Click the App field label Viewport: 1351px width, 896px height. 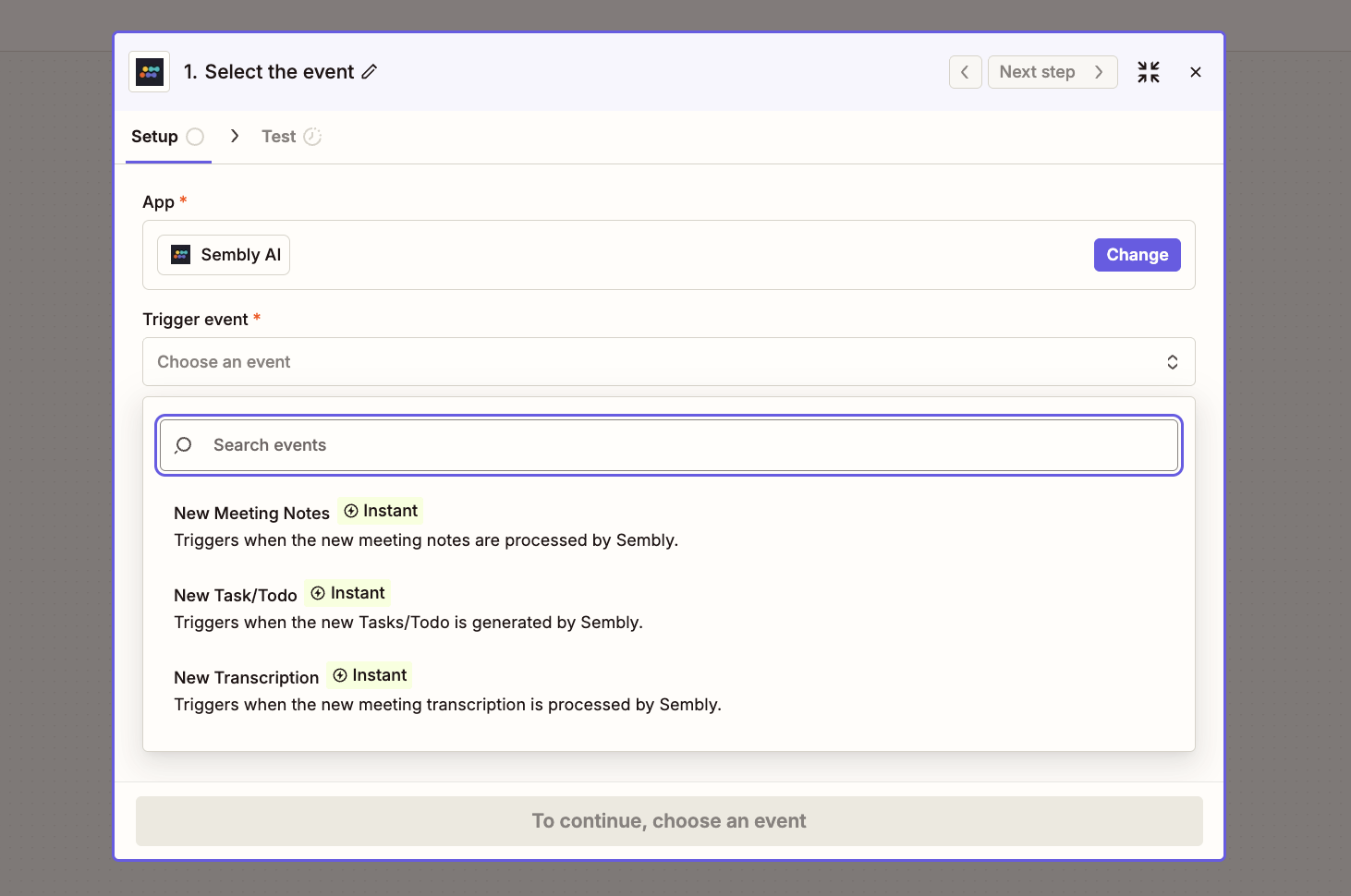pos(158,201)
